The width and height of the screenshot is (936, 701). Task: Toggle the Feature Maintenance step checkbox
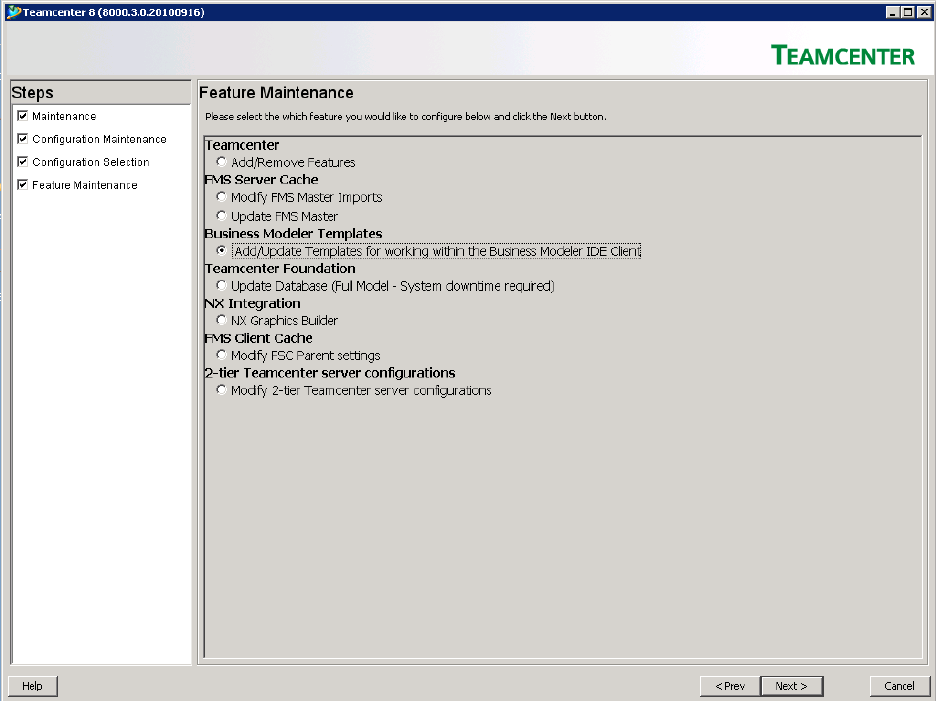pos(23,185)
